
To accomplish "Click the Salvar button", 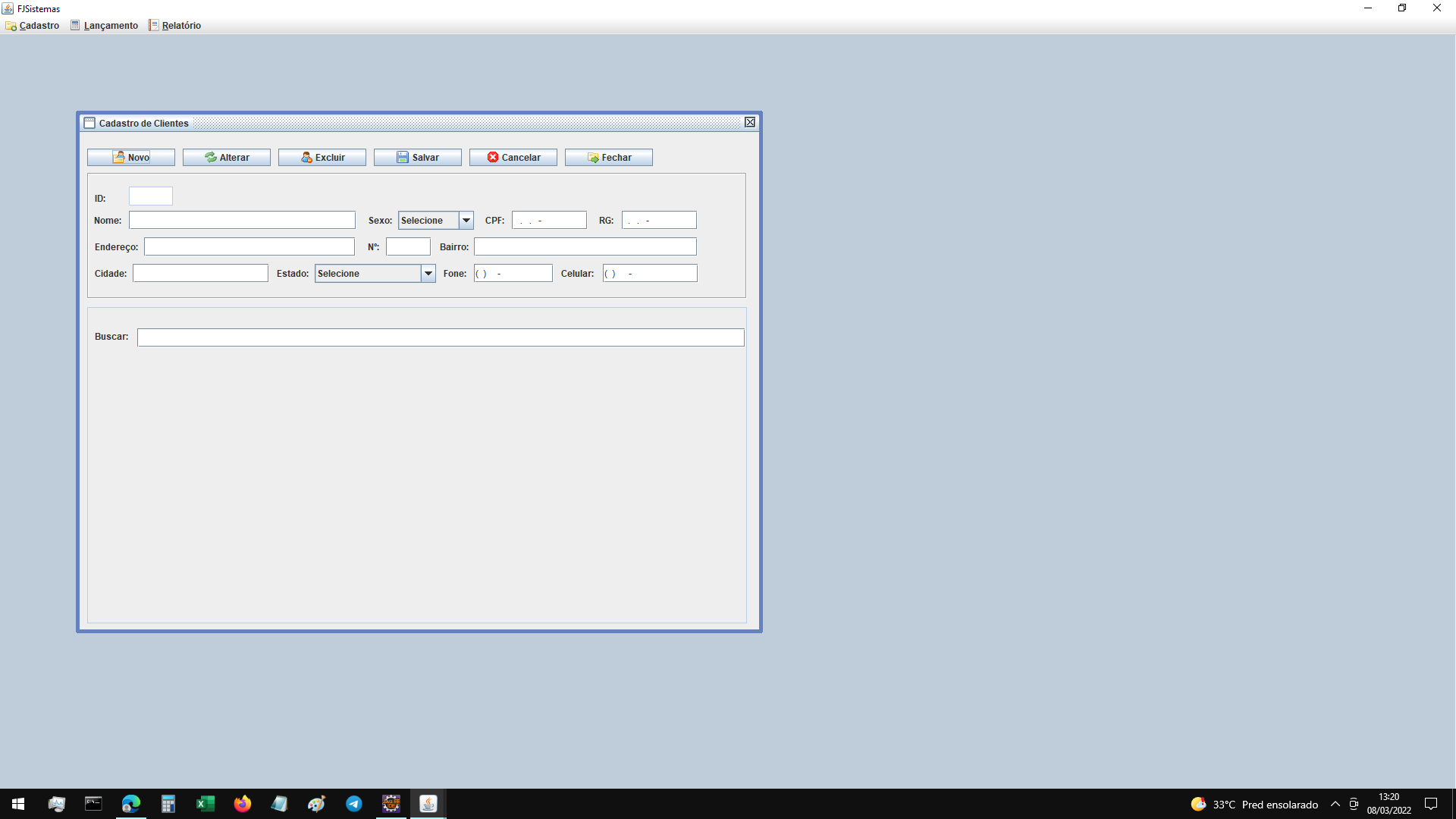I will click(x=418, y=157).
